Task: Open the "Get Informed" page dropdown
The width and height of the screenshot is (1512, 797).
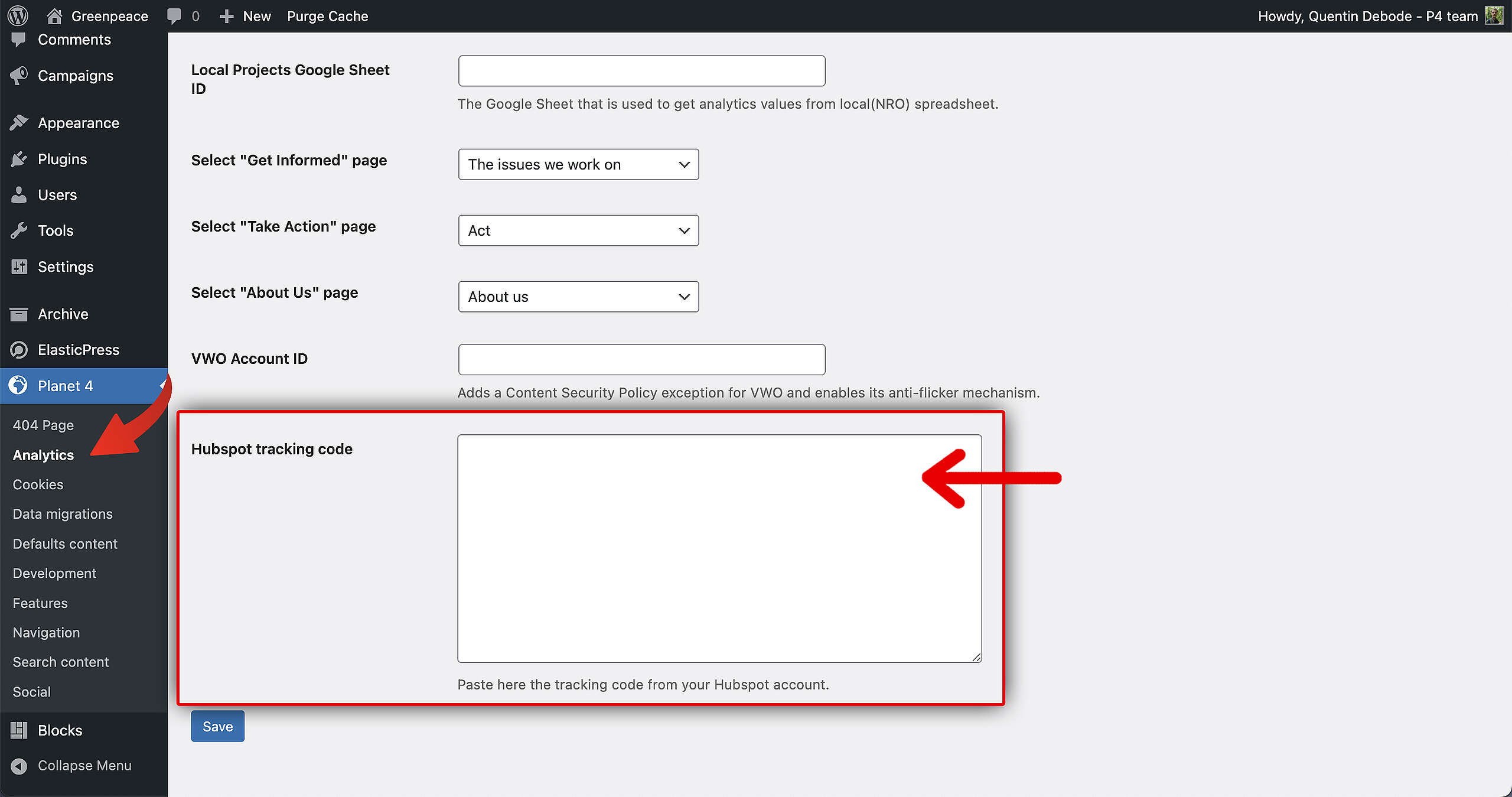Action: coord(578,164)
